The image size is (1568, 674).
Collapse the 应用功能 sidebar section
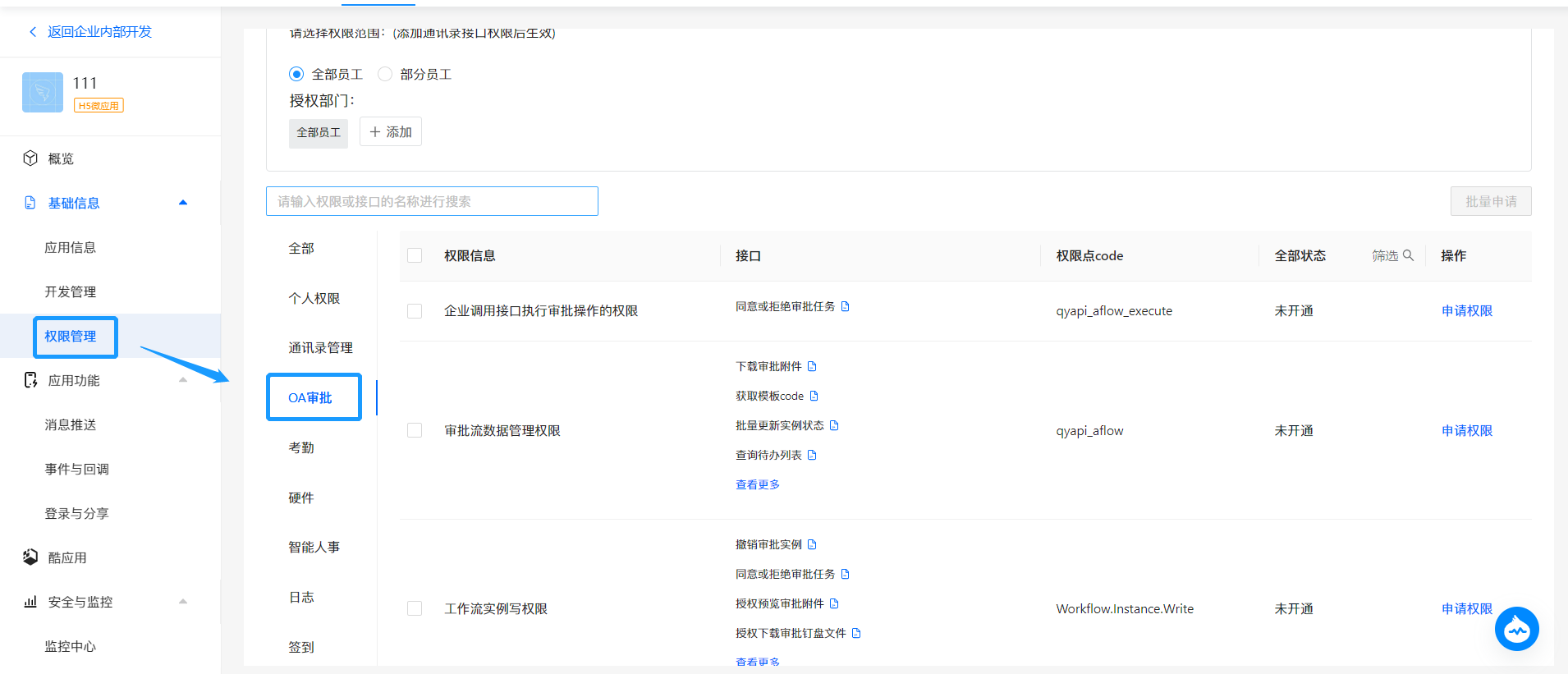point(183,380)
